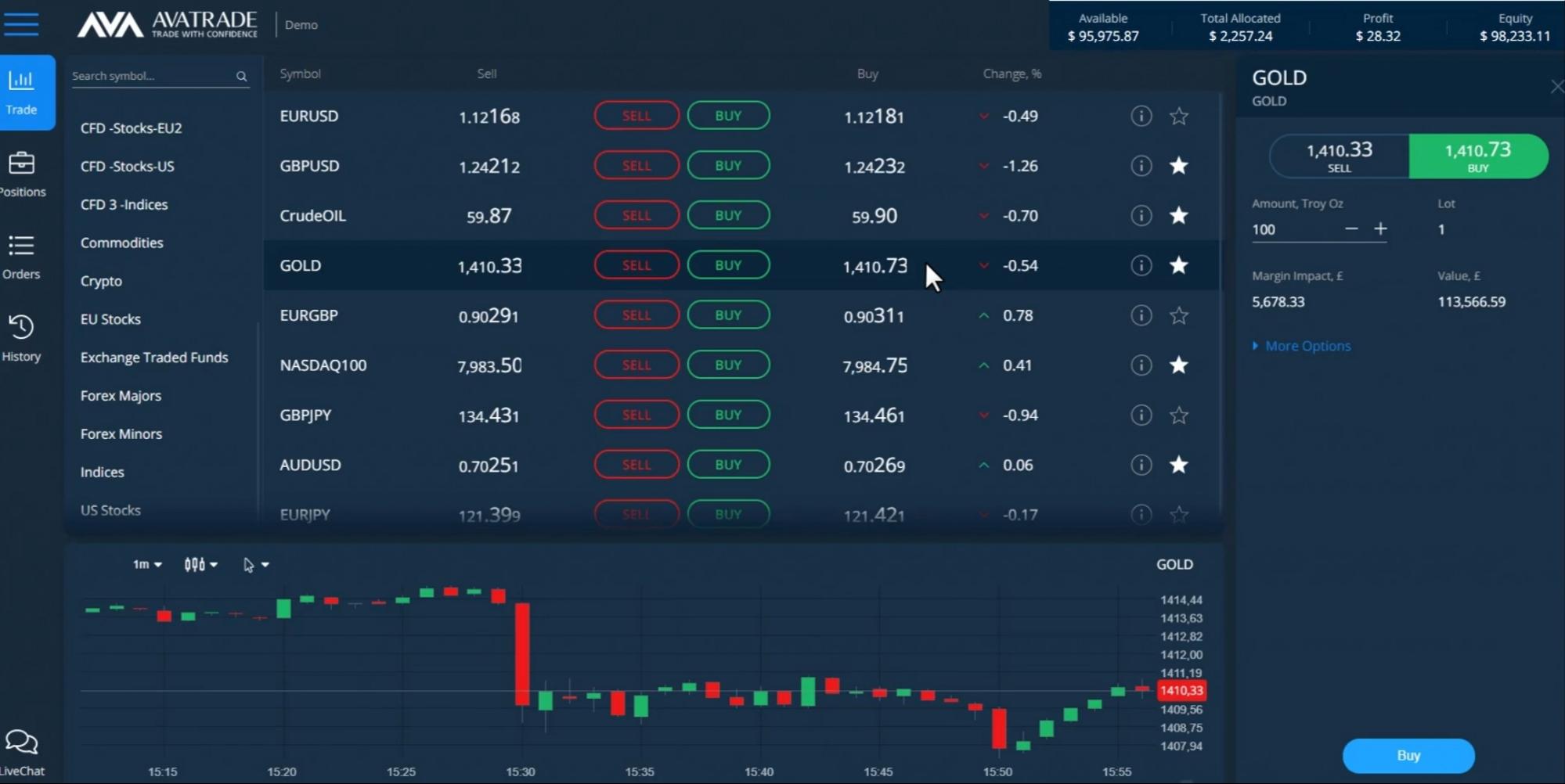
Task: Select Indices category
Action: (x=102, y=472)
